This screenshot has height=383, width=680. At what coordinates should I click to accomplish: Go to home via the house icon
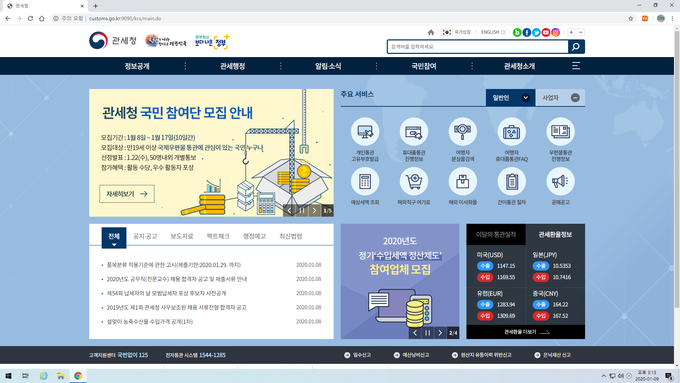(431, 32)
